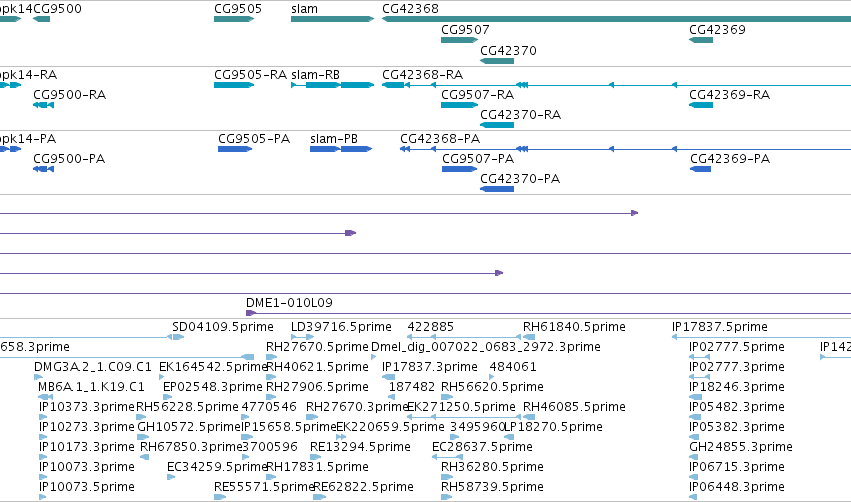The image size is (851, 502).
Task: Select the CG42370-PA protein label
Action: 520,179
